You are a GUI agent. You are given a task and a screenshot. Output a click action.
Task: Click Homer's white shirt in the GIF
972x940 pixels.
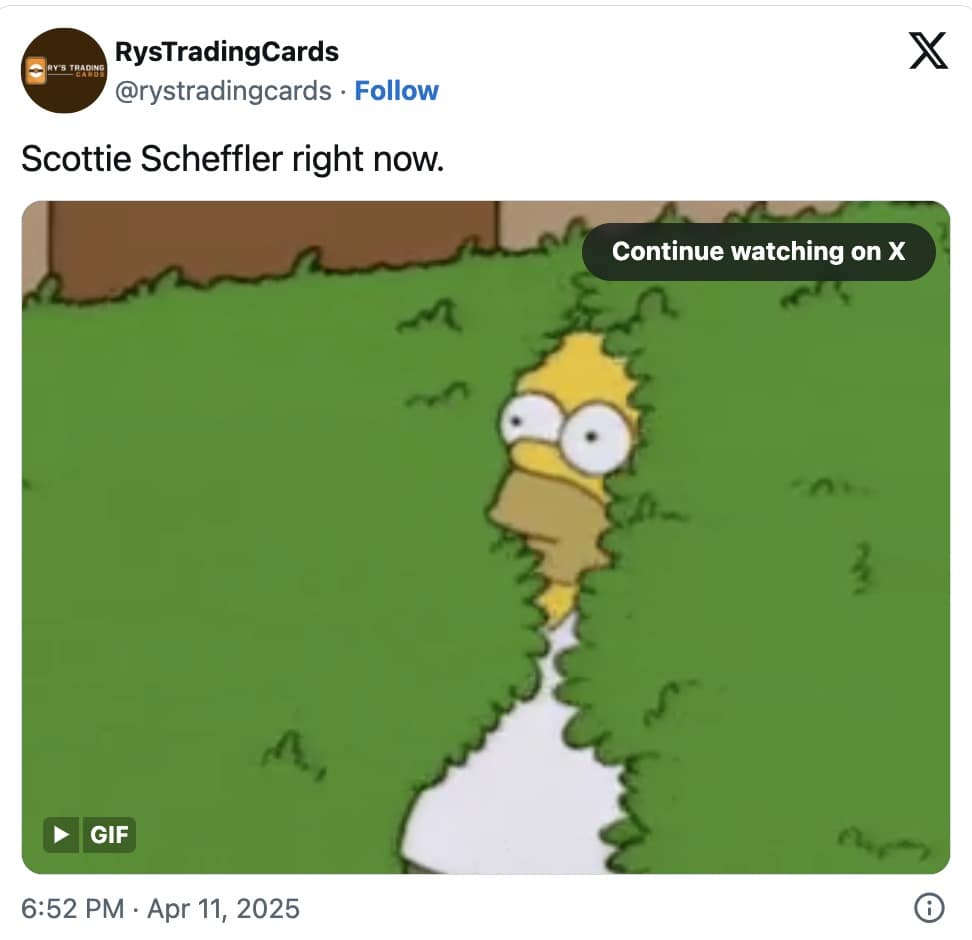tap(515, 775)
